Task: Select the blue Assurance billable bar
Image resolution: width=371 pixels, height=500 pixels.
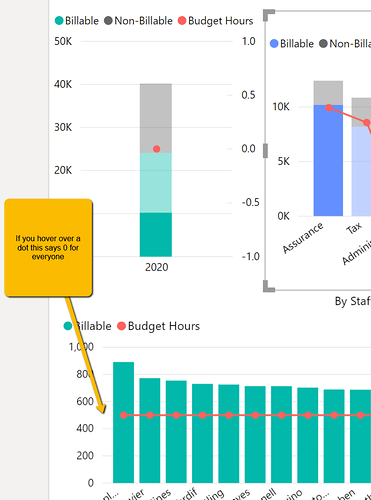Action: (x=328, y=160)
